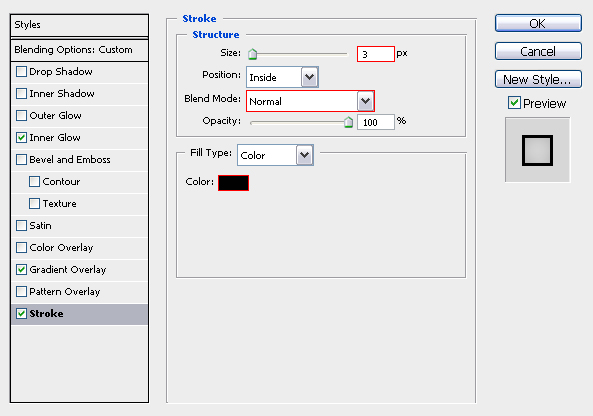
Task: Select the Stroke style row
Action: click(79, 314)
